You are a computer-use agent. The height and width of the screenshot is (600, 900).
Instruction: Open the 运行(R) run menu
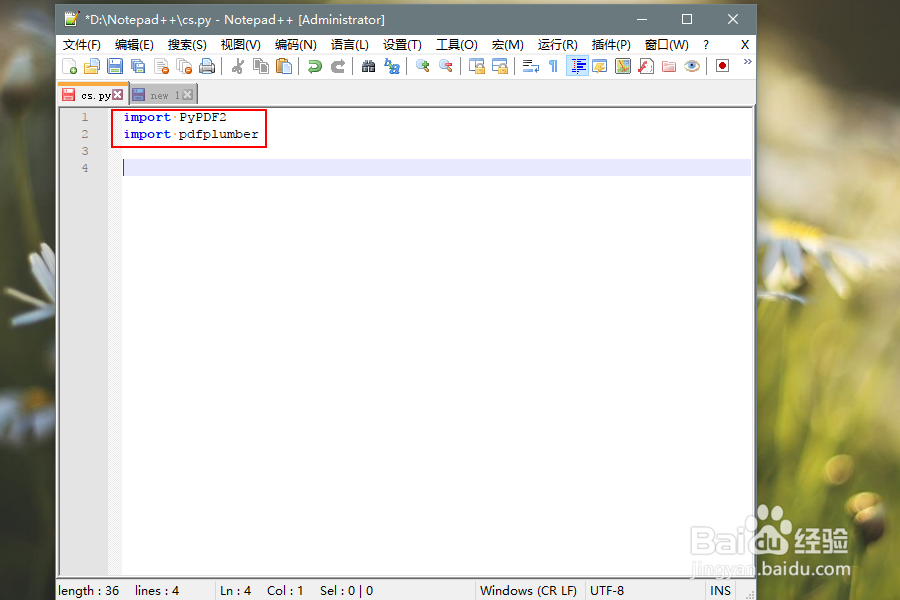click(x=557, y=44)
